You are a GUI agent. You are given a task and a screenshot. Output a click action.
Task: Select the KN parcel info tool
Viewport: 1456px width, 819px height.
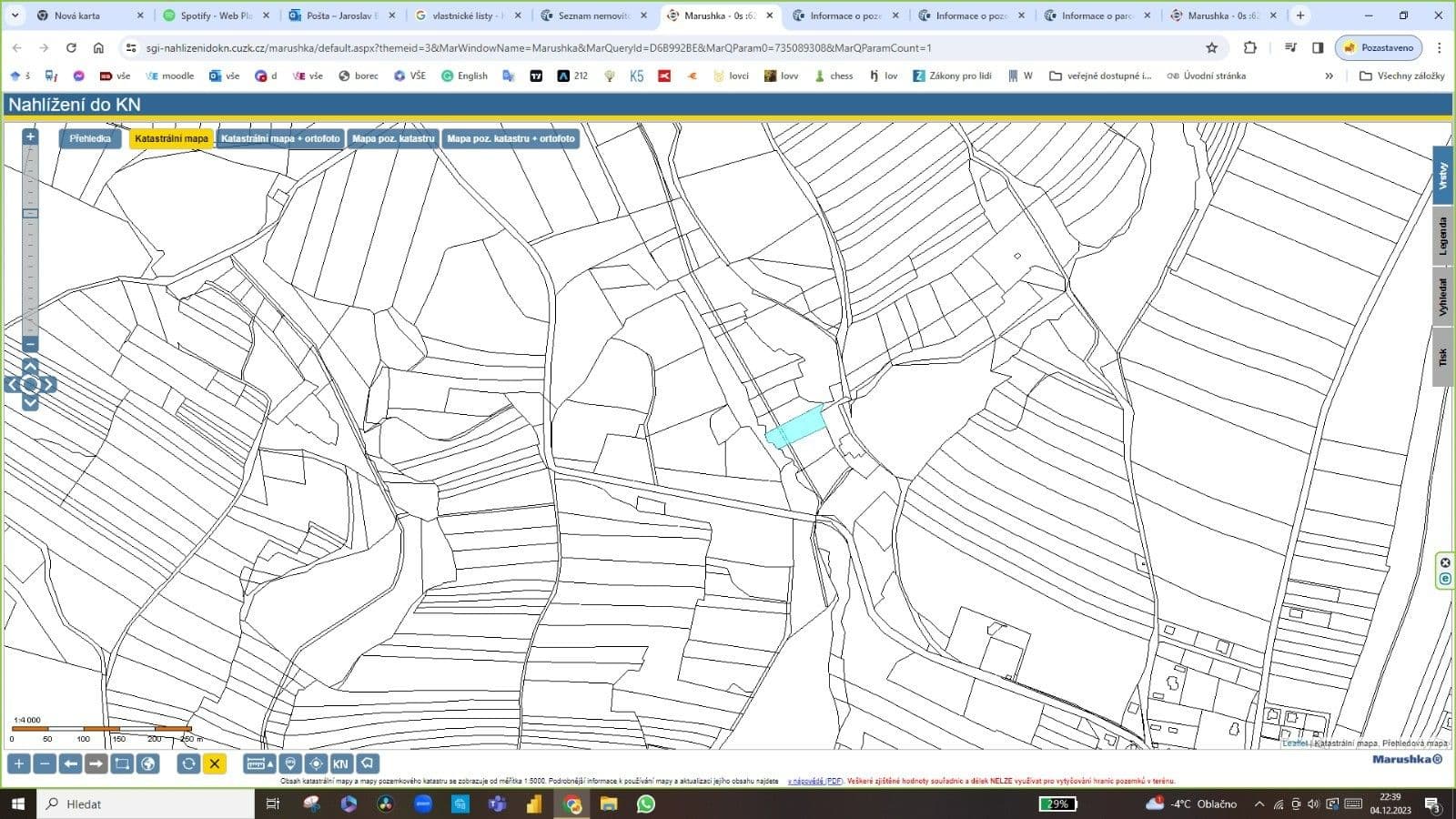pos(340,763)
